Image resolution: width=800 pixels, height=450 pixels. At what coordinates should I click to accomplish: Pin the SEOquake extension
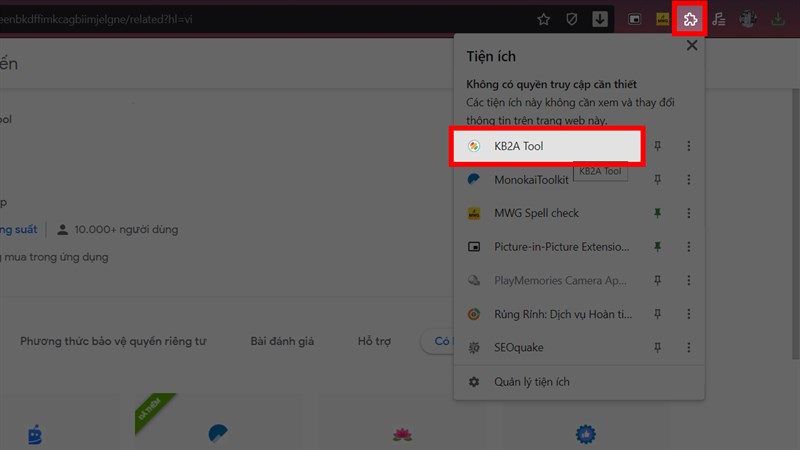(x=658, y=347)
